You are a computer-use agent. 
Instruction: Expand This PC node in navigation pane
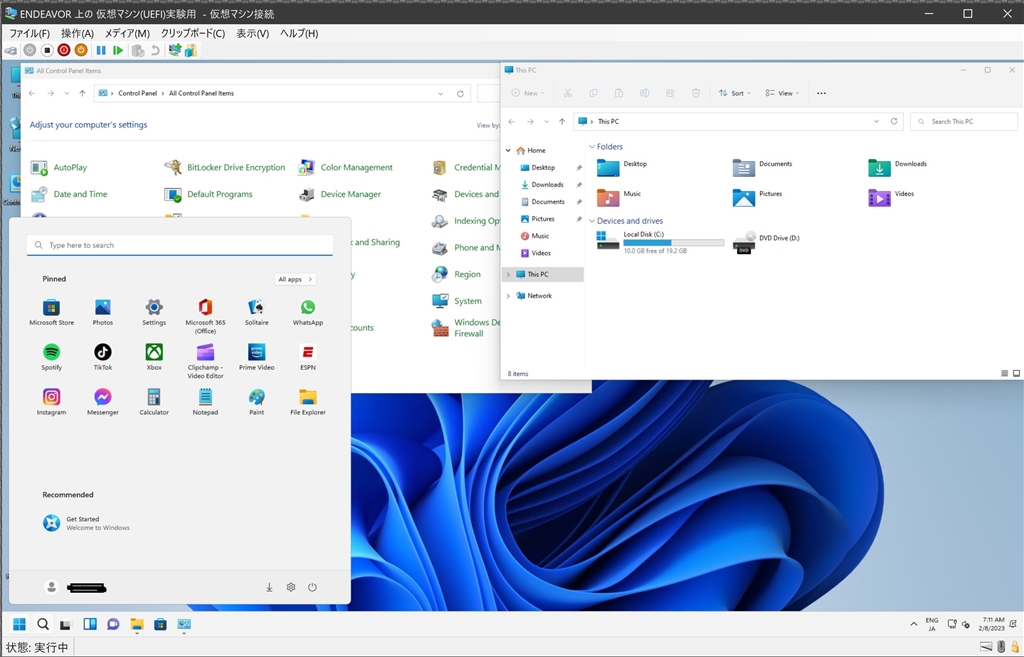pyautogui.click(x=509, y=274)
